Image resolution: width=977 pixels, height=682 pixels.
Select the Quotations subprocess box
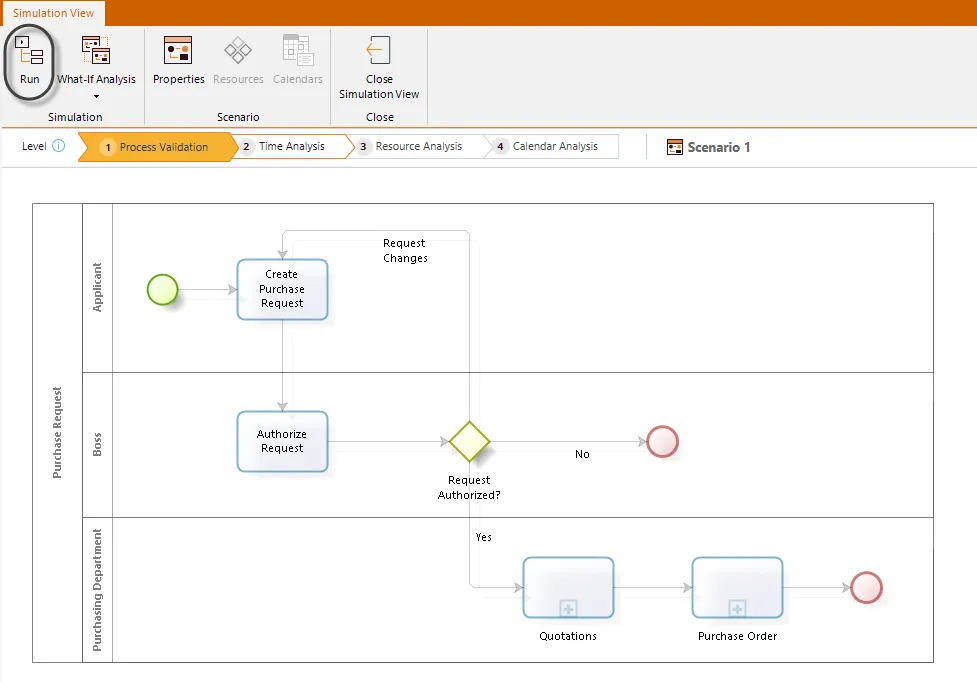[x=568, y=587]
